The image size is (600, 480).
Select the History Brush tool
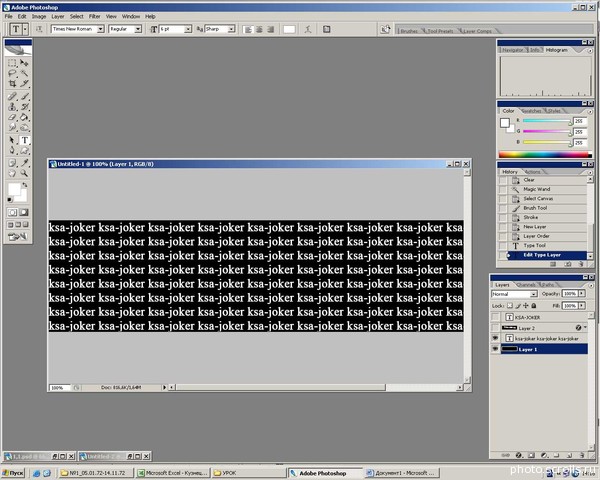(24, 107)
